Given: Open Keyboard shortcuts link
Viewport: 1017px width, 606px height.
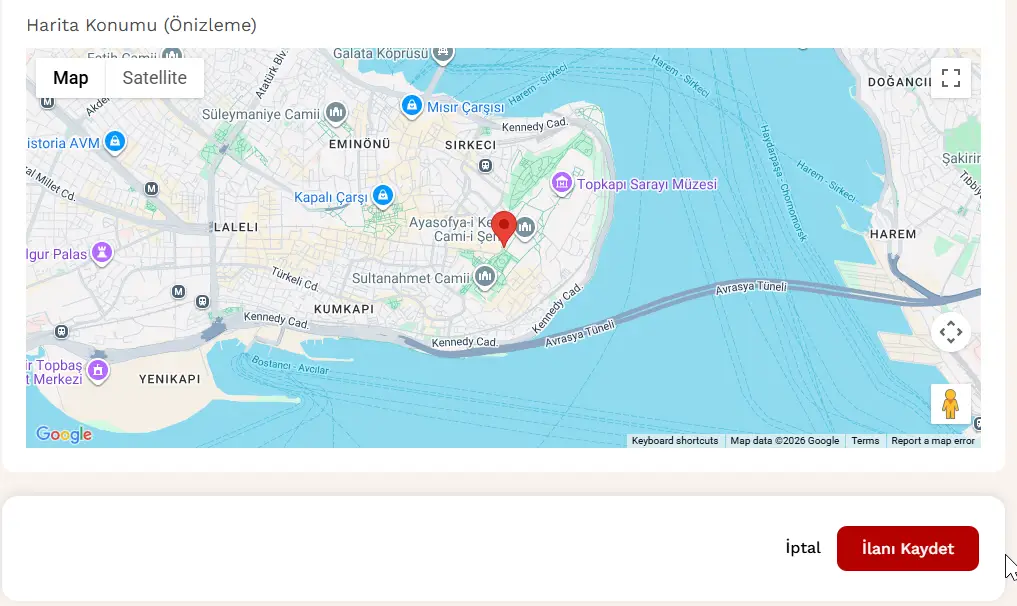Looking at the screenshot, I should [x=675, y=441].
